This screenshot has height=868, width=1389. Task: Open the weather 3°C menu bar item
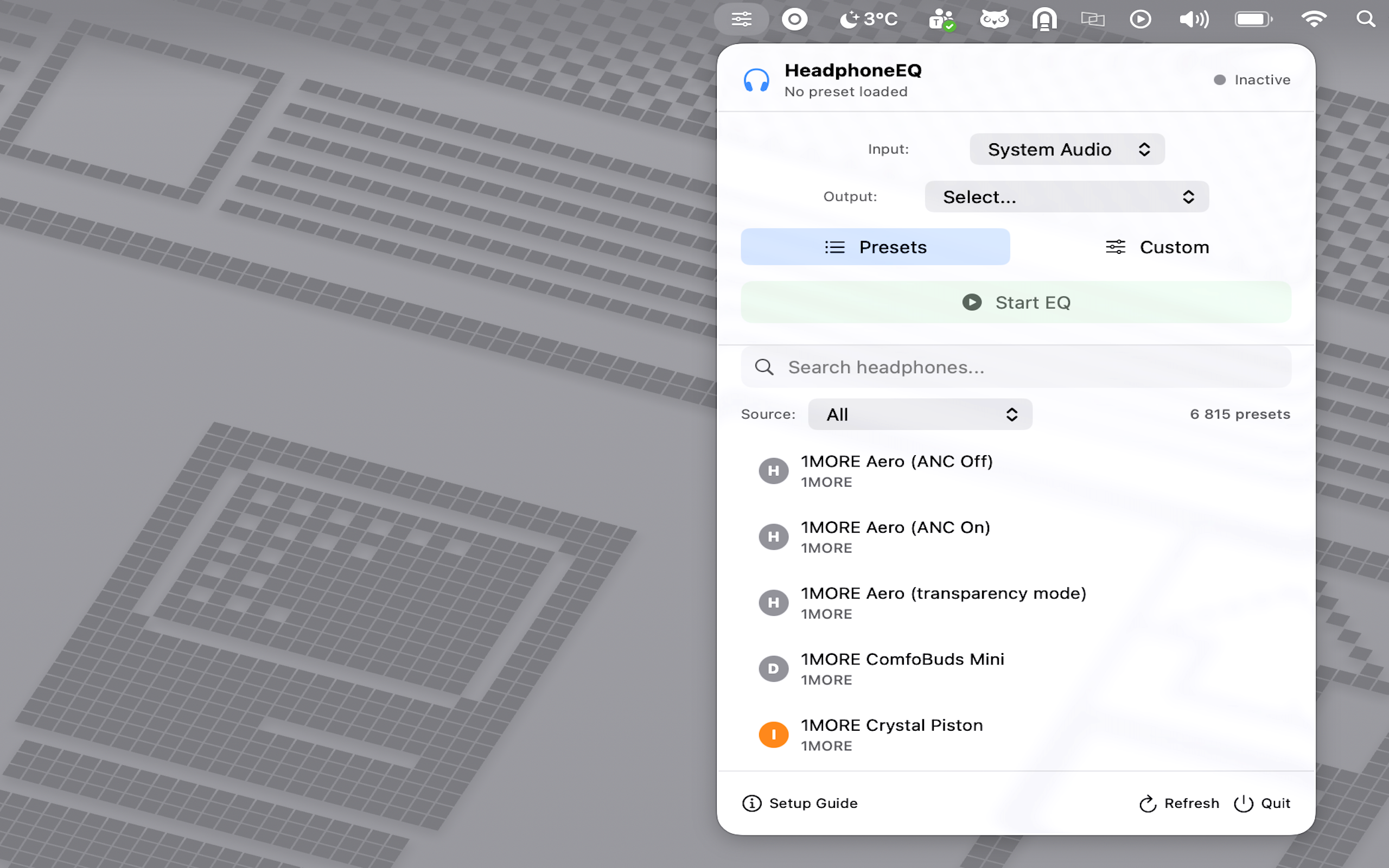point(869,20)
